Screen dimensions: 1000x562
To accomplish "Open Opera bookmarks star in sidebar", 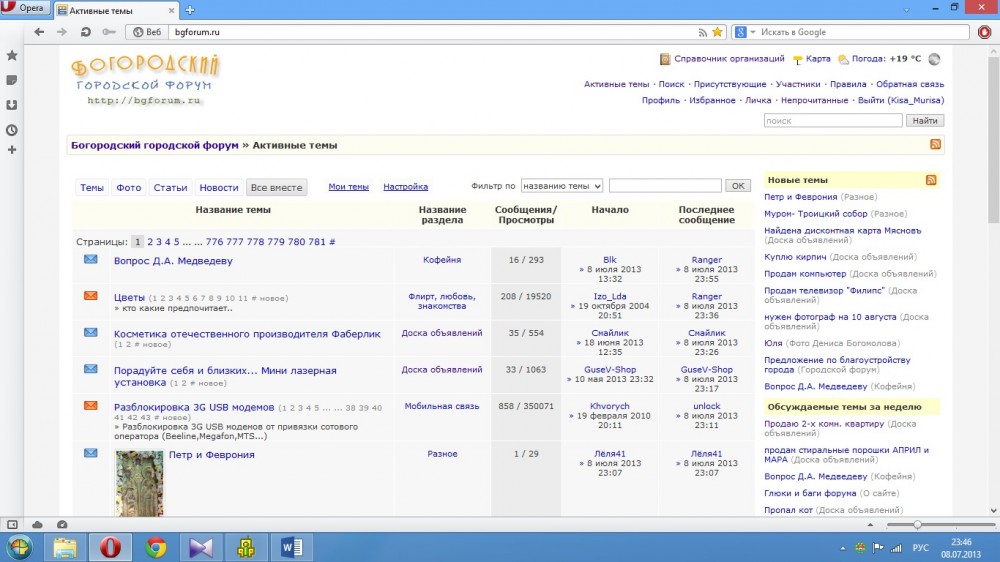I will tap(12, 56).
